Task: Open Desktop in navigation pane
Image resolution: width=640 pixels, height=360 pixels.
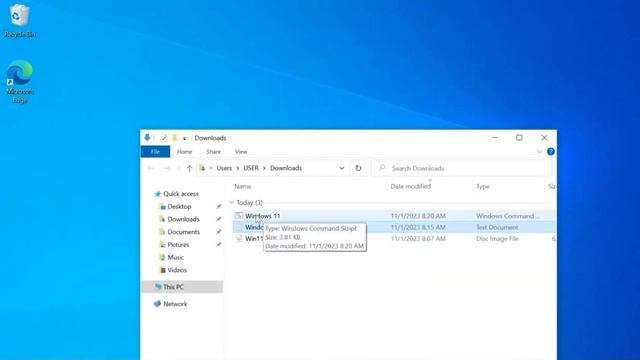Action: click(179, 207)
